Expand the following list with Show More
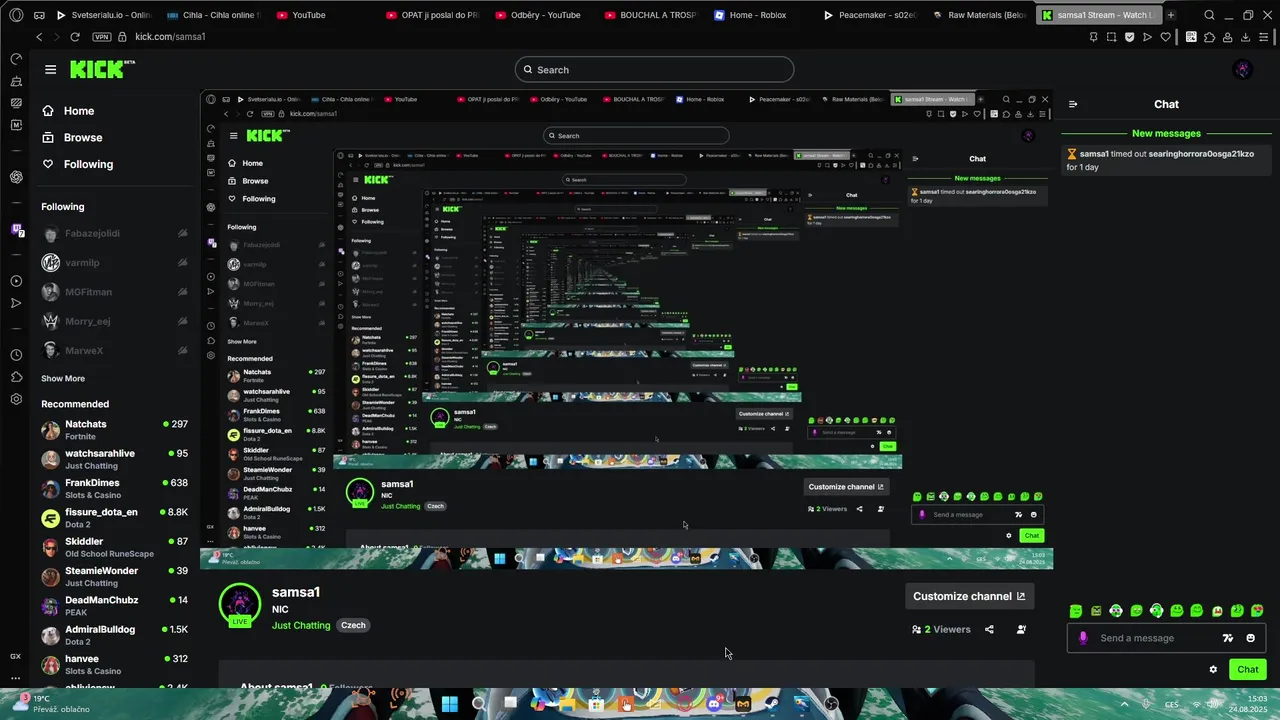Image resolution: width=1280 pixels, height=720 pixels. [x=63, y=378]
